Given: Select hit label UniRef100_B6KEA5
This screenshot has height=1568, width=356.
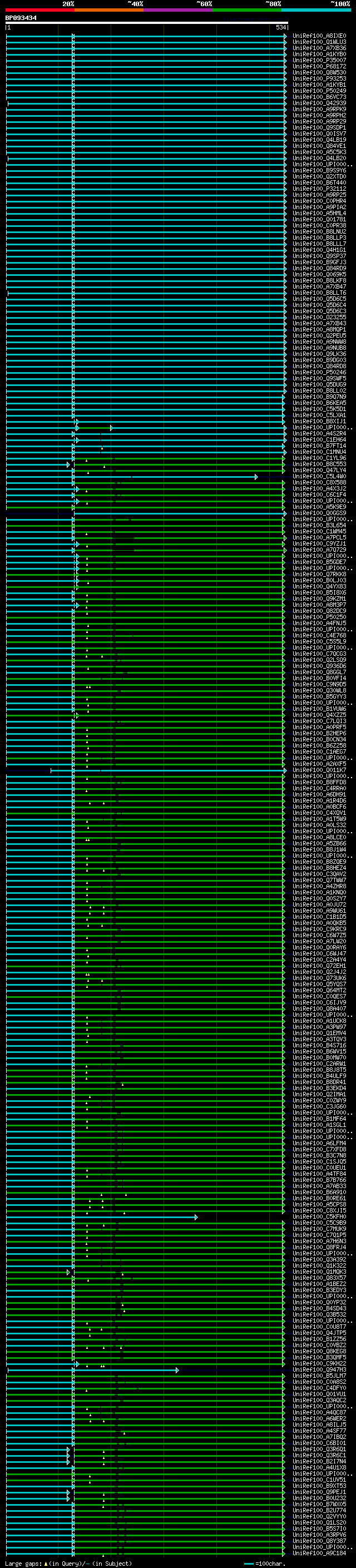Looking at the screenshot, I should pyautogui.click(x=319, y=403).
